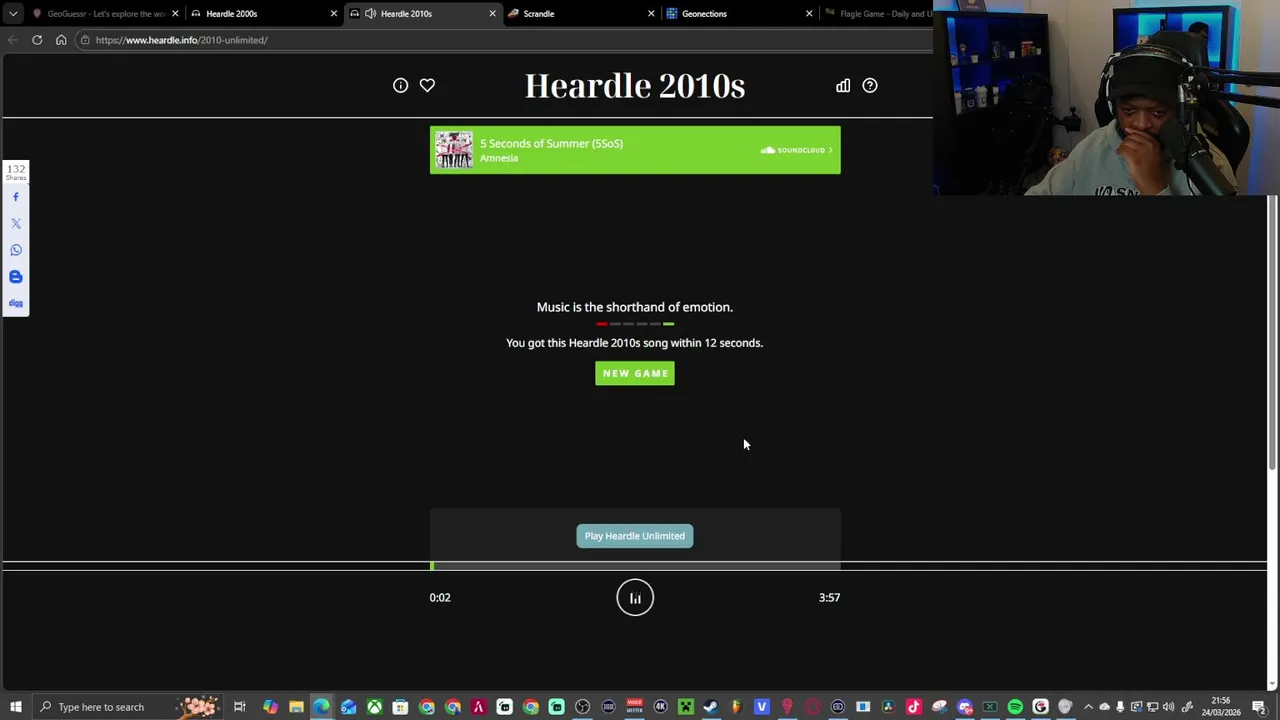Go to the browser home page

pos(61,40)
